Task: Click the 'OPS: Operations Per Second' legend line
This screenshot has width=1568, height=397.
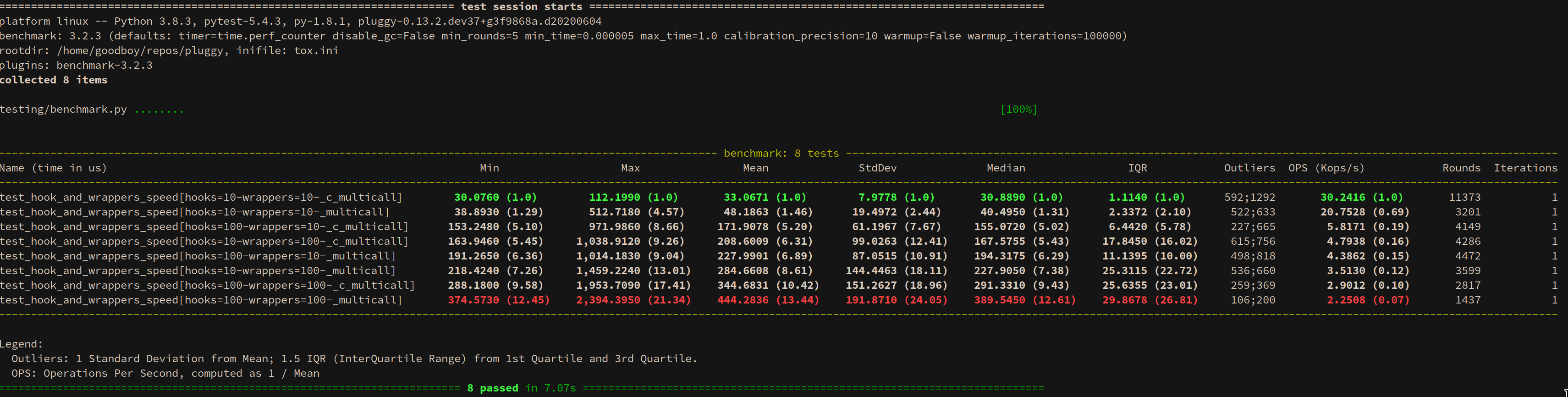Action: coord(165,373)
